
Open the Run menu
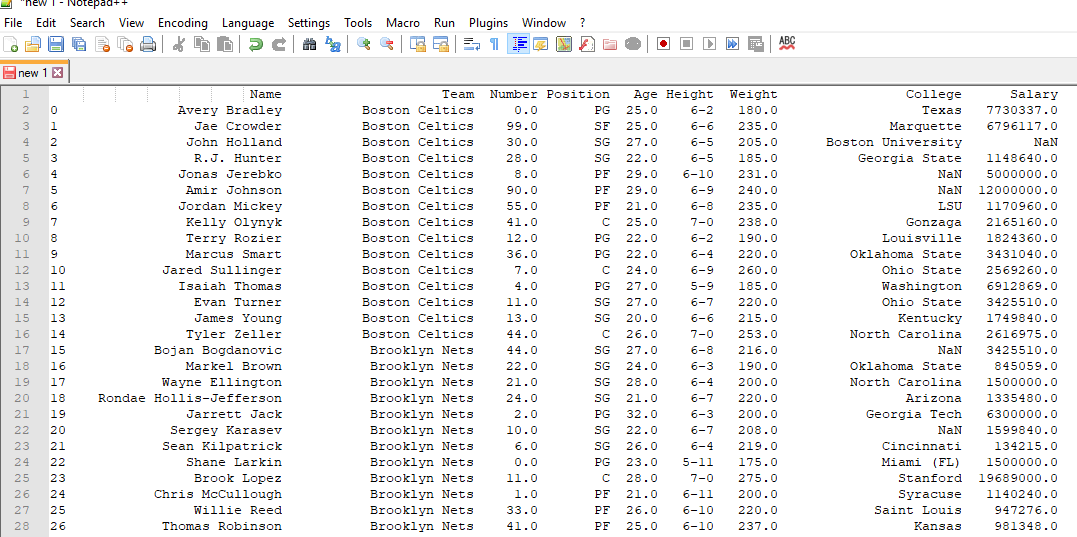pos(444,23)
